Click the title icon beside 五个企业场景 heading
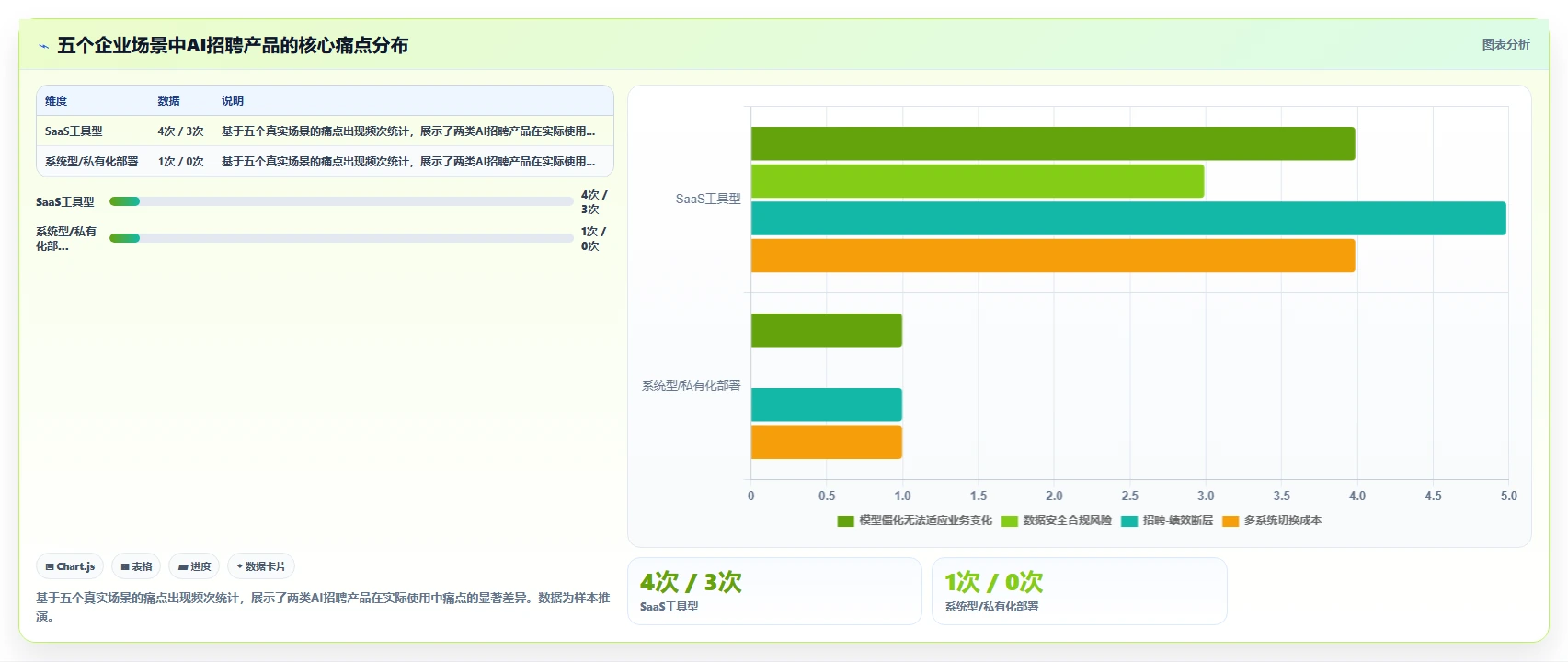This screenshot has height=662, width=1568. tap(43, 46)
